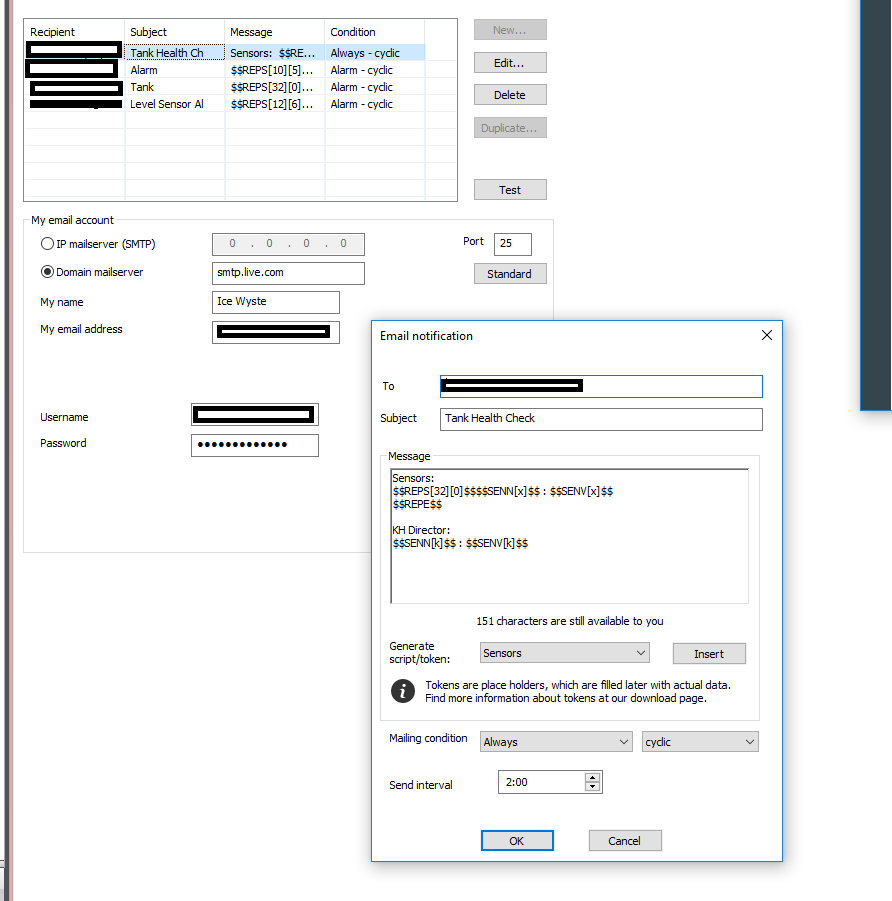This screenshot has width=892, height=901.
Task: Click the Delete button
Action: pos(510,95)
